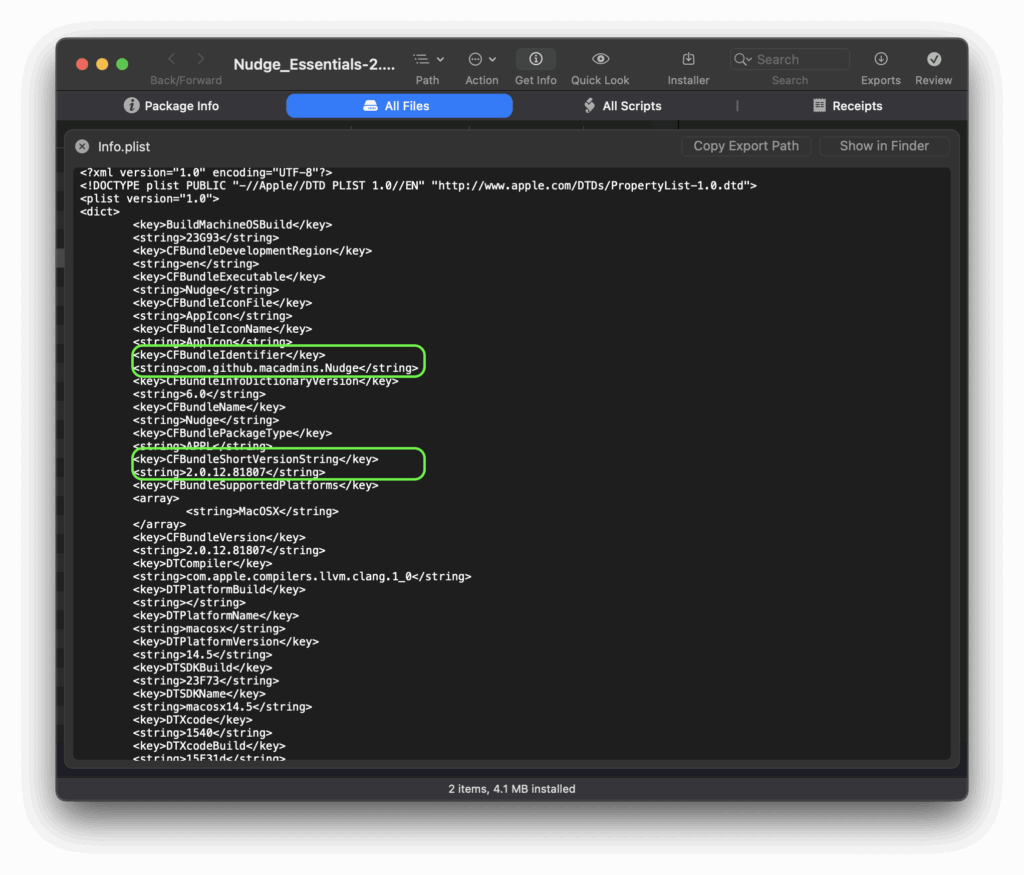This screenshot has height=875, width=1024.
Task: Go forward with the Forward arrow
Action: [200, 60]
